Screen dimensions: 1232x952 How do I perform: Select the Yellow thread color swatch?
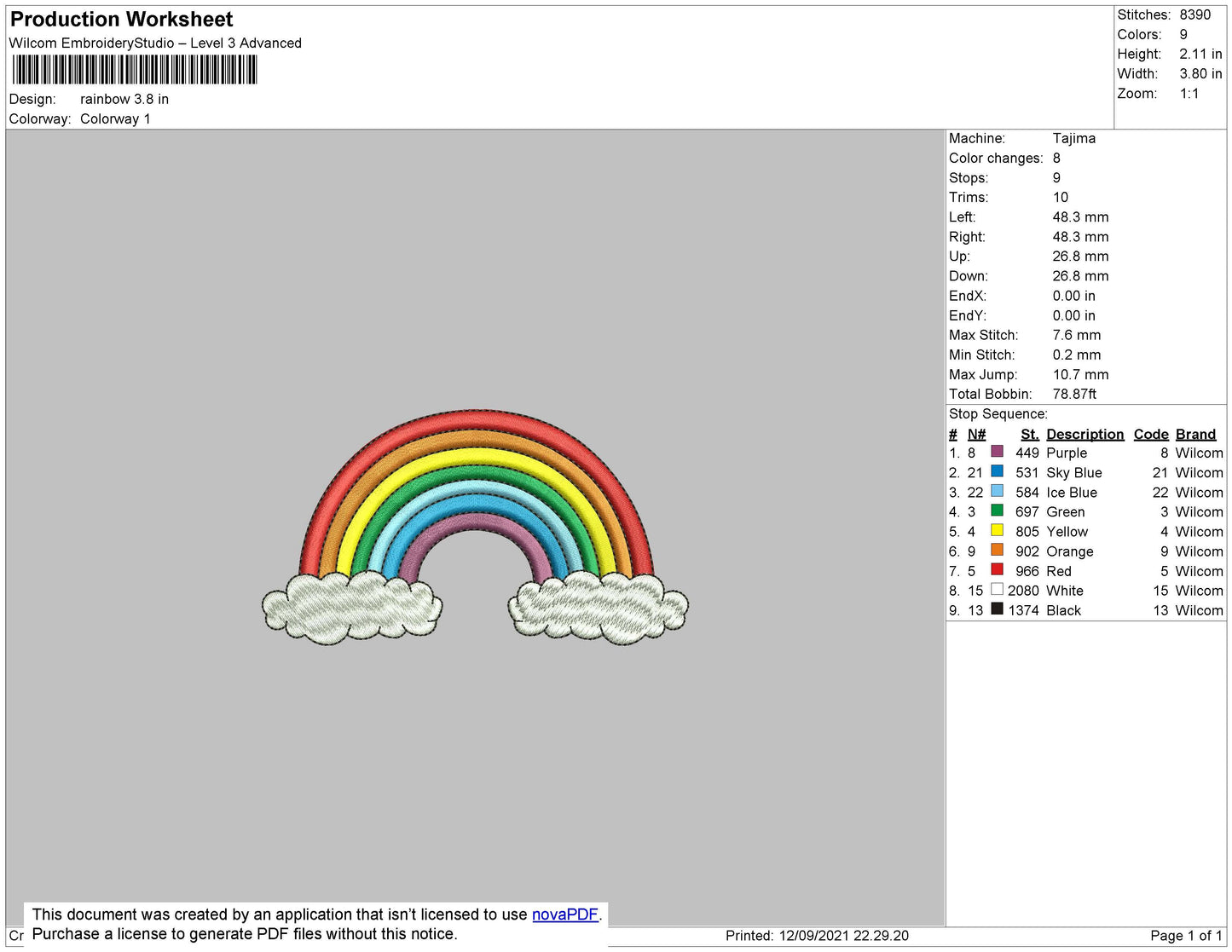click(997, 530)
